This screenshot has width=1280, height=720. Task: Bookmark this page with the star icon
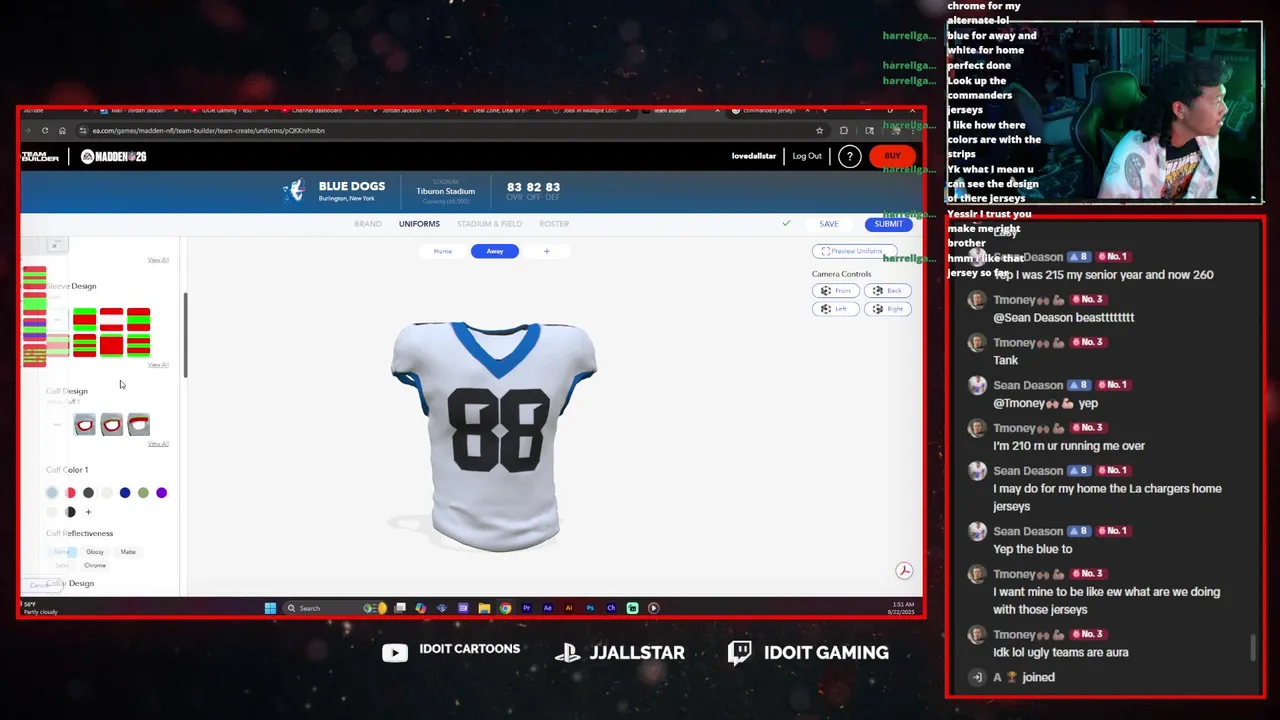[x=819, y=130]
